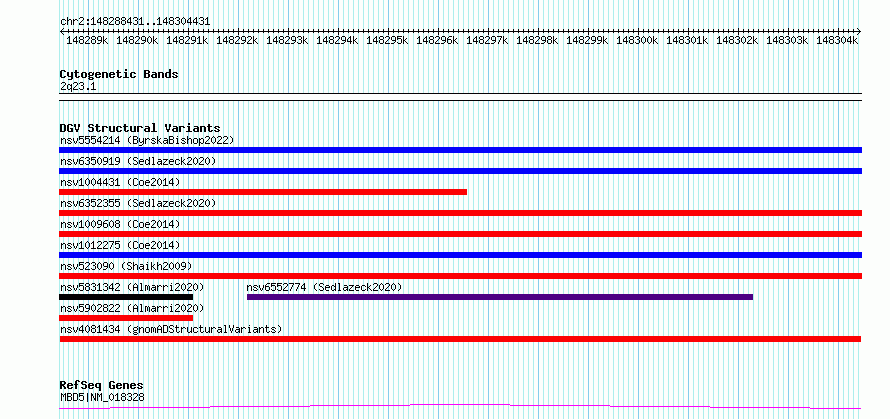Click the 148300k ruler tick label
Viewport: 890px width, 419px height.
click(637, 41)
